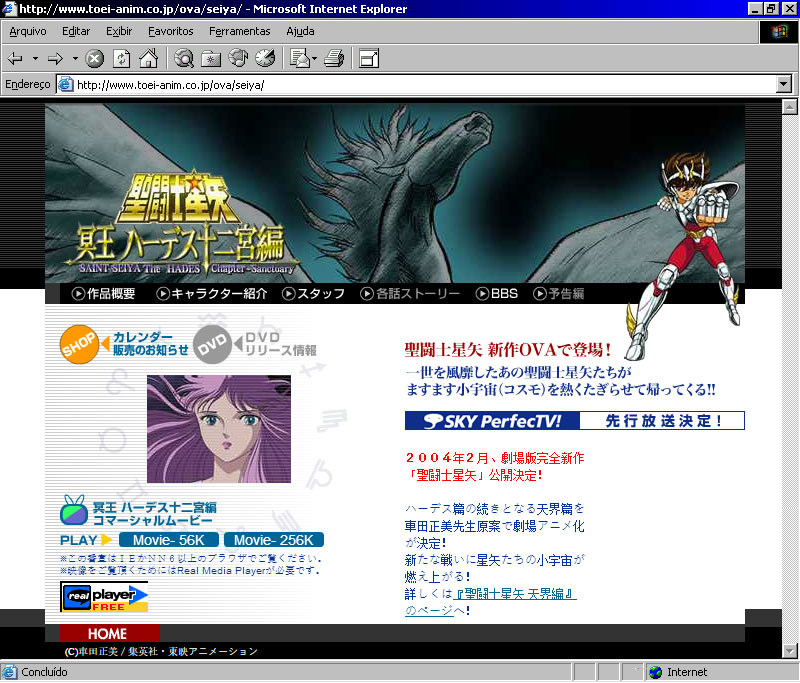
Task: Expand the Back button history dropdown arrow
Action: 35,59
